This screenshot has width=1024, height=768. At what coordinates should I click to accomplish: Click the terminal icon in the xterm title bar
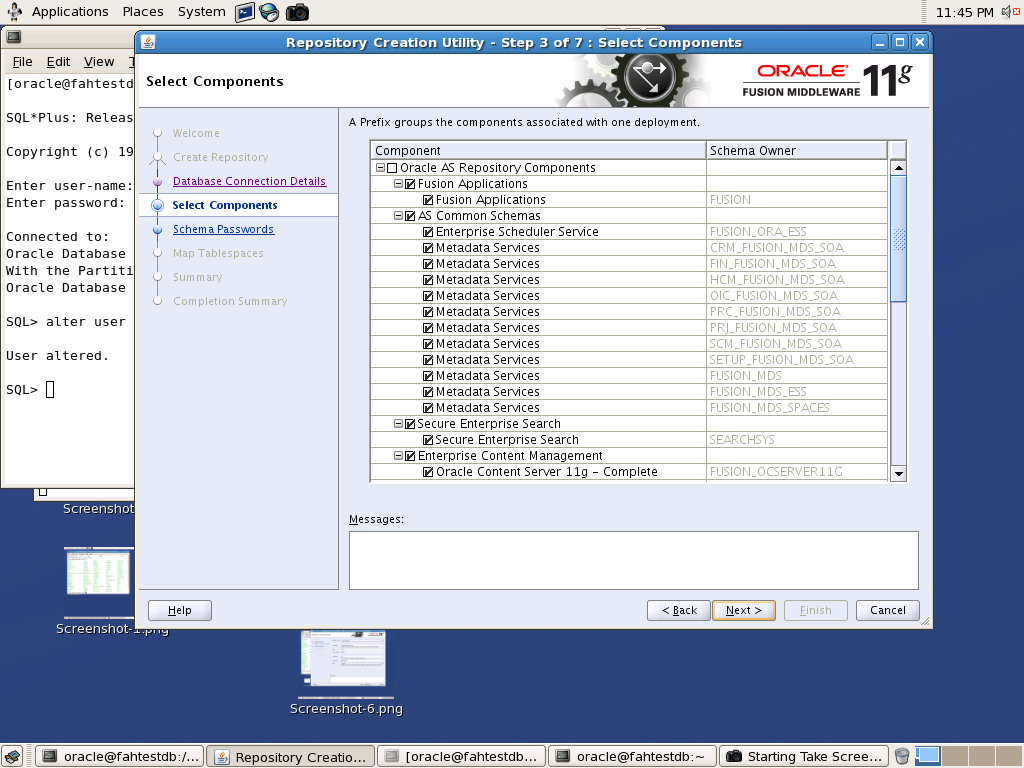point(12,36)
